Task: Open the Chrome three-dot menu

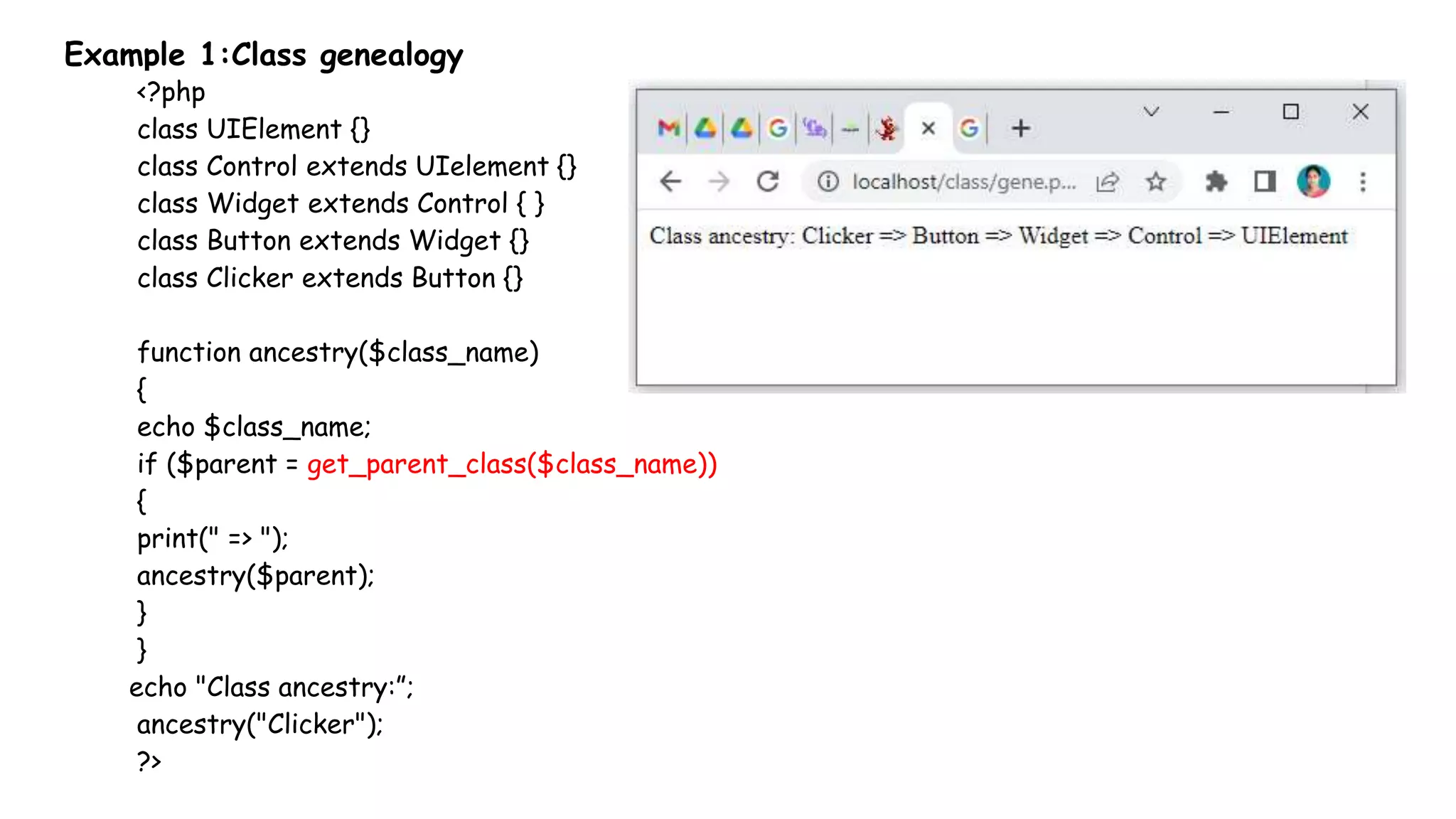Action: [1363, 182]
